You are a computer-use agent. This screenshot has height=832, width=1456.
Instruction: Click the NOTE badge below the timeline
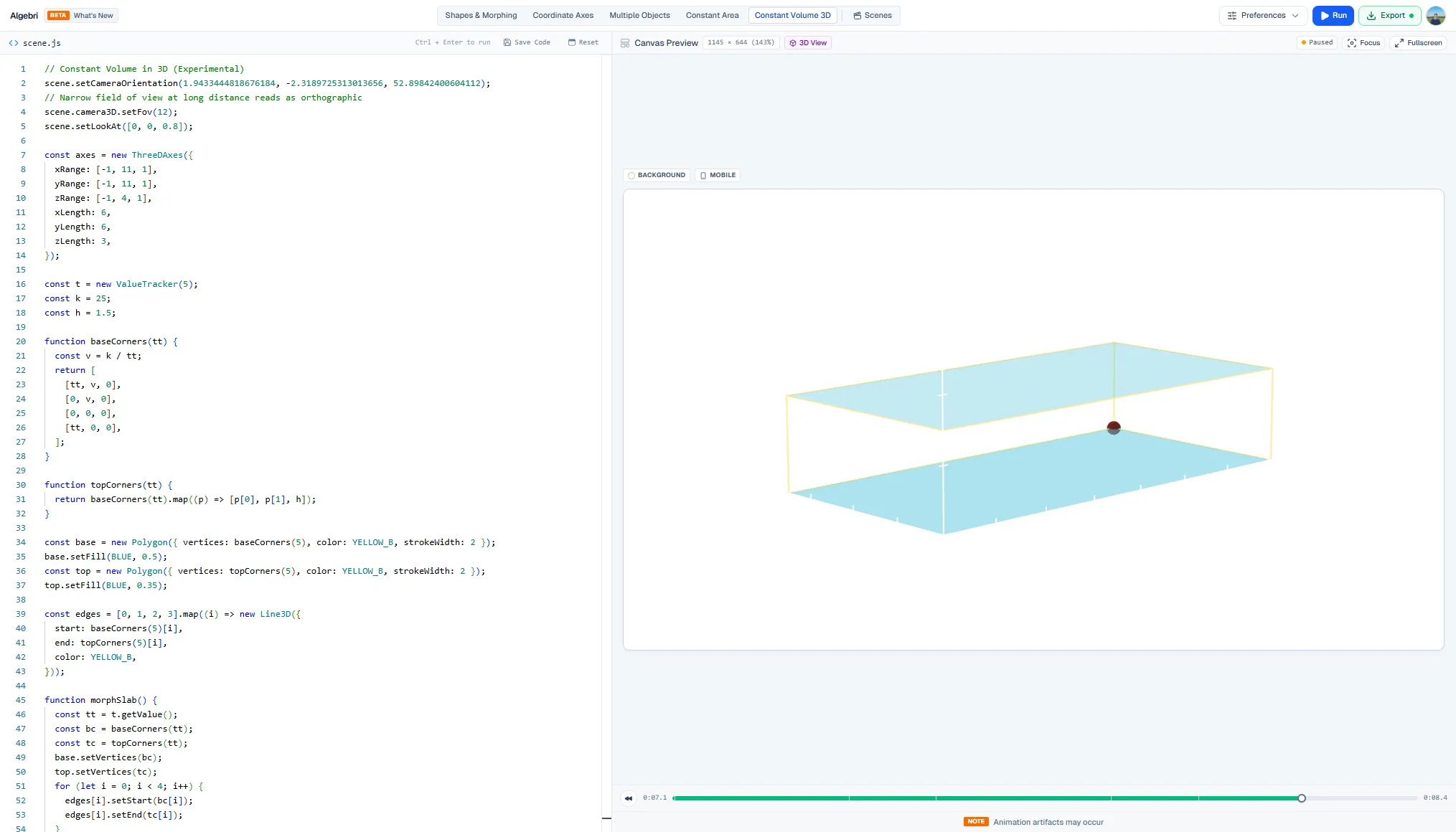pos(976,822)
